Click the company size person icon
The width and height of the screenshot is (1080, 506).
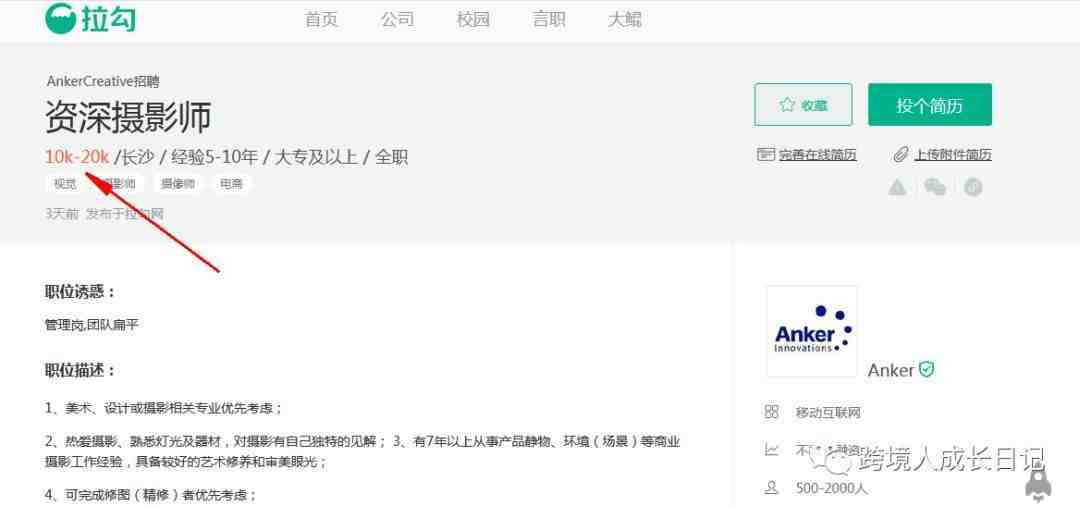click(771, 488)
